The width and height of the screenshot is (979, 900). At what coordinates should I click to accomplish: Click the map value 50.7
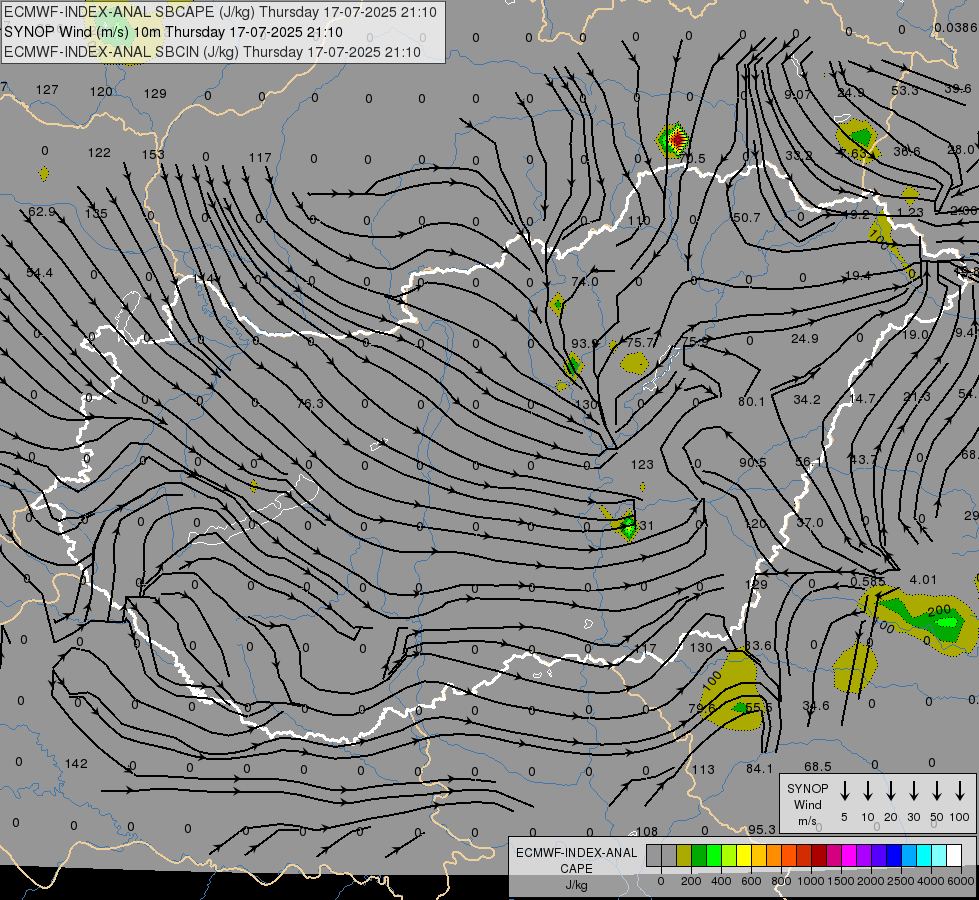pyautogui.click(x=747, y=217)
